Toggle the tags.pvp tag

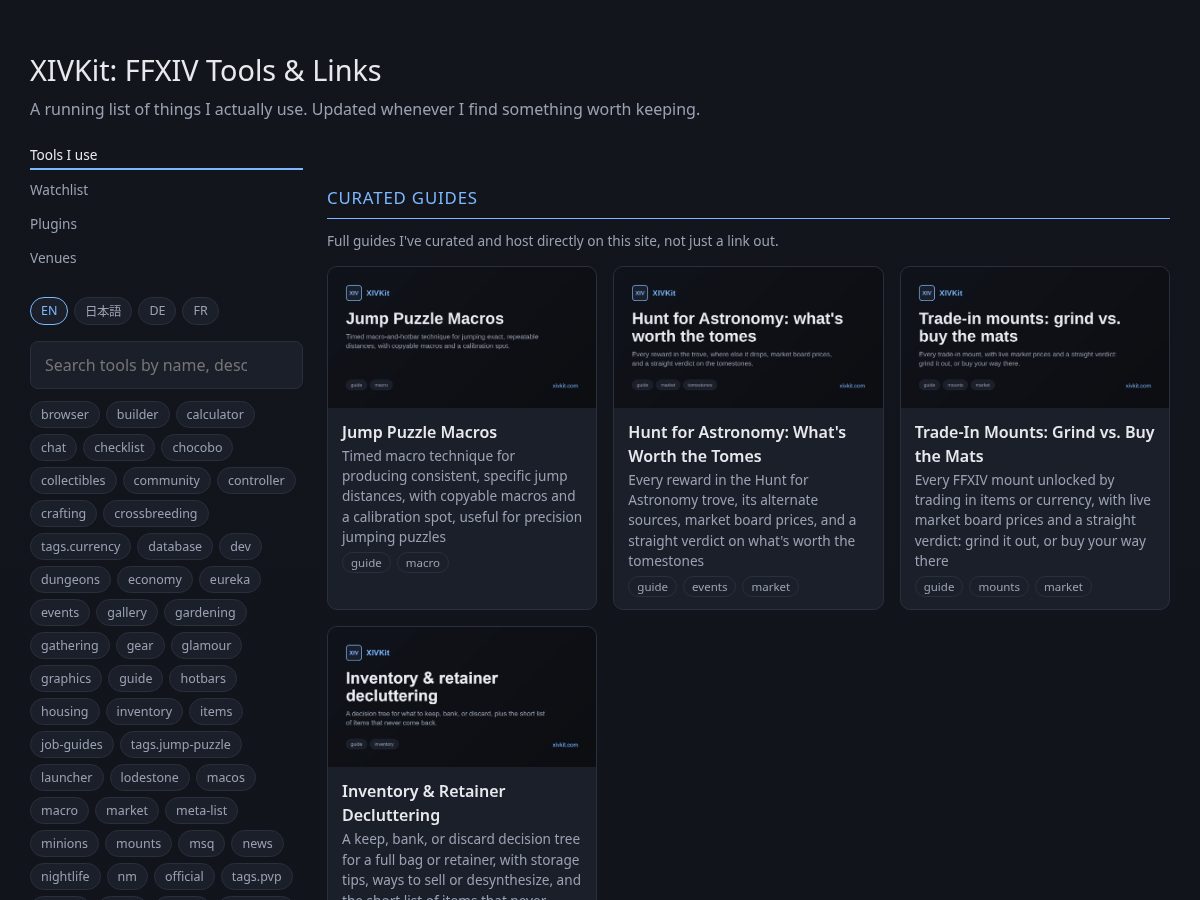click(x=257, y=876)
